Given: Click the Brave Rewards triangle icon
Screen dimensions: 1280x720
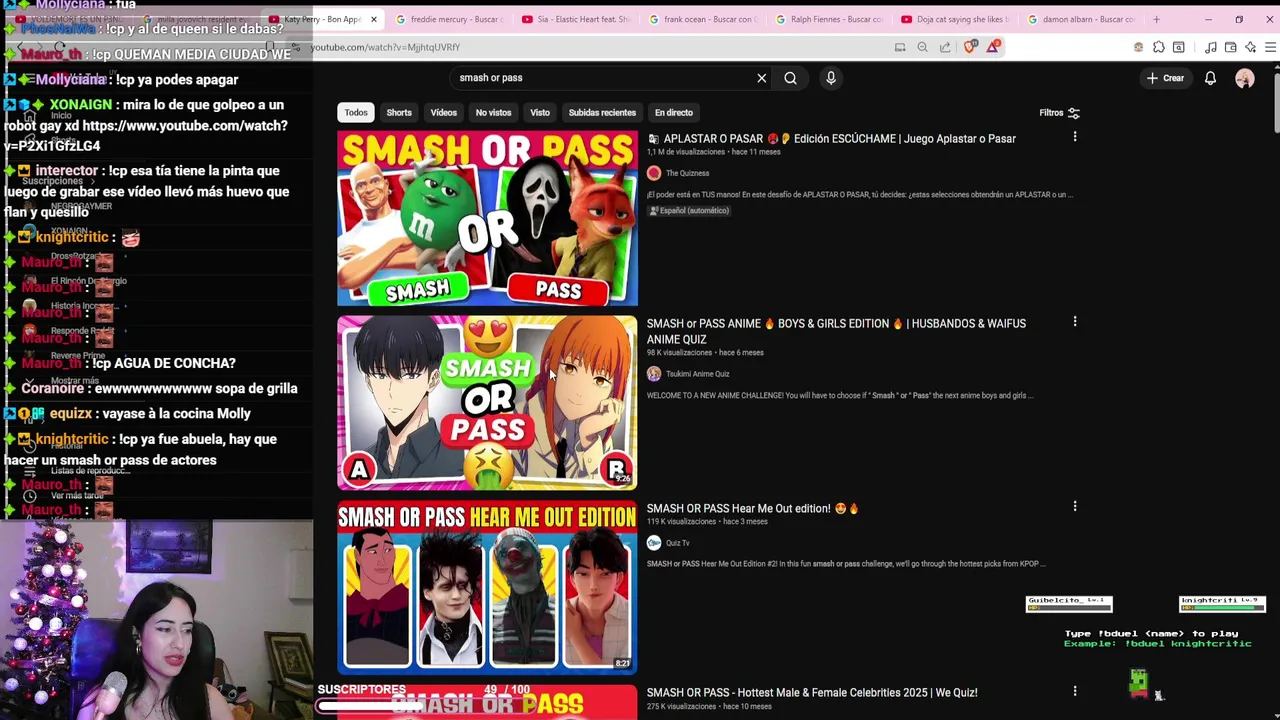Looking at the screenshot, I should 993,47.
